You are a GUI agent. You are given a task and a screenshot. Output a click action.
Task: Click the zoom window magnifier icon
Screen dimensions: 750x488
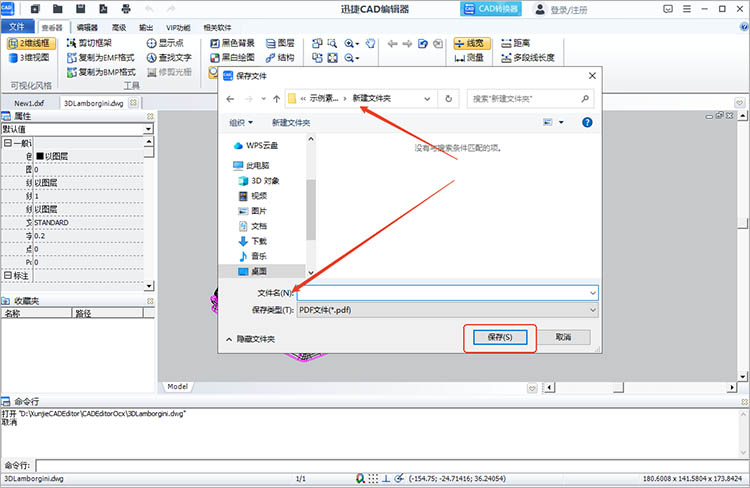pos(332,44)
